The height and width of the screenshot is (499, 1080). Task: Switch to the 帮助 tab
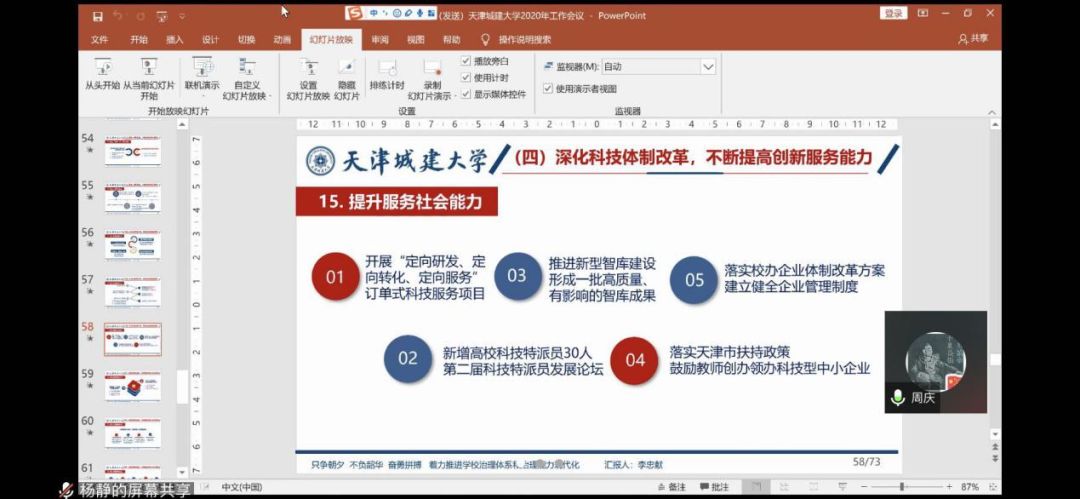pyautogui.click(x=452, y=40)
